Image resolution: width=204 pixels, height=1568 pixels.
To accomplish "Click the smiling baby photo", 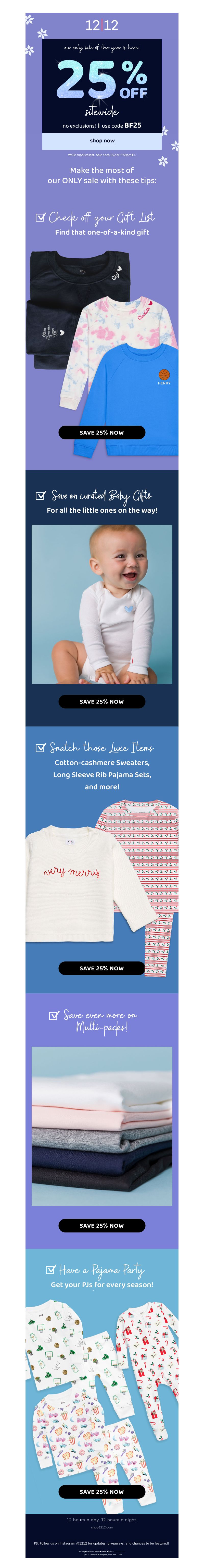I will coord(102,604).
